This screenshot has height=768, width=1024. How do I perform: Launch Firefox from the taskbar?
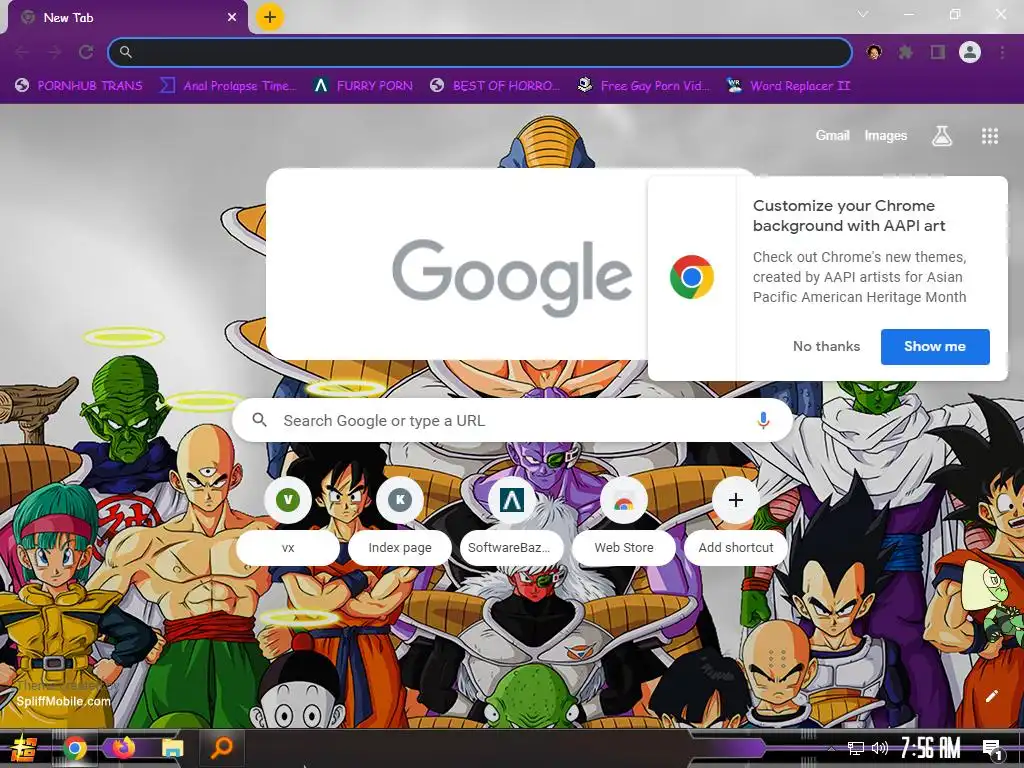click(123, 748)
